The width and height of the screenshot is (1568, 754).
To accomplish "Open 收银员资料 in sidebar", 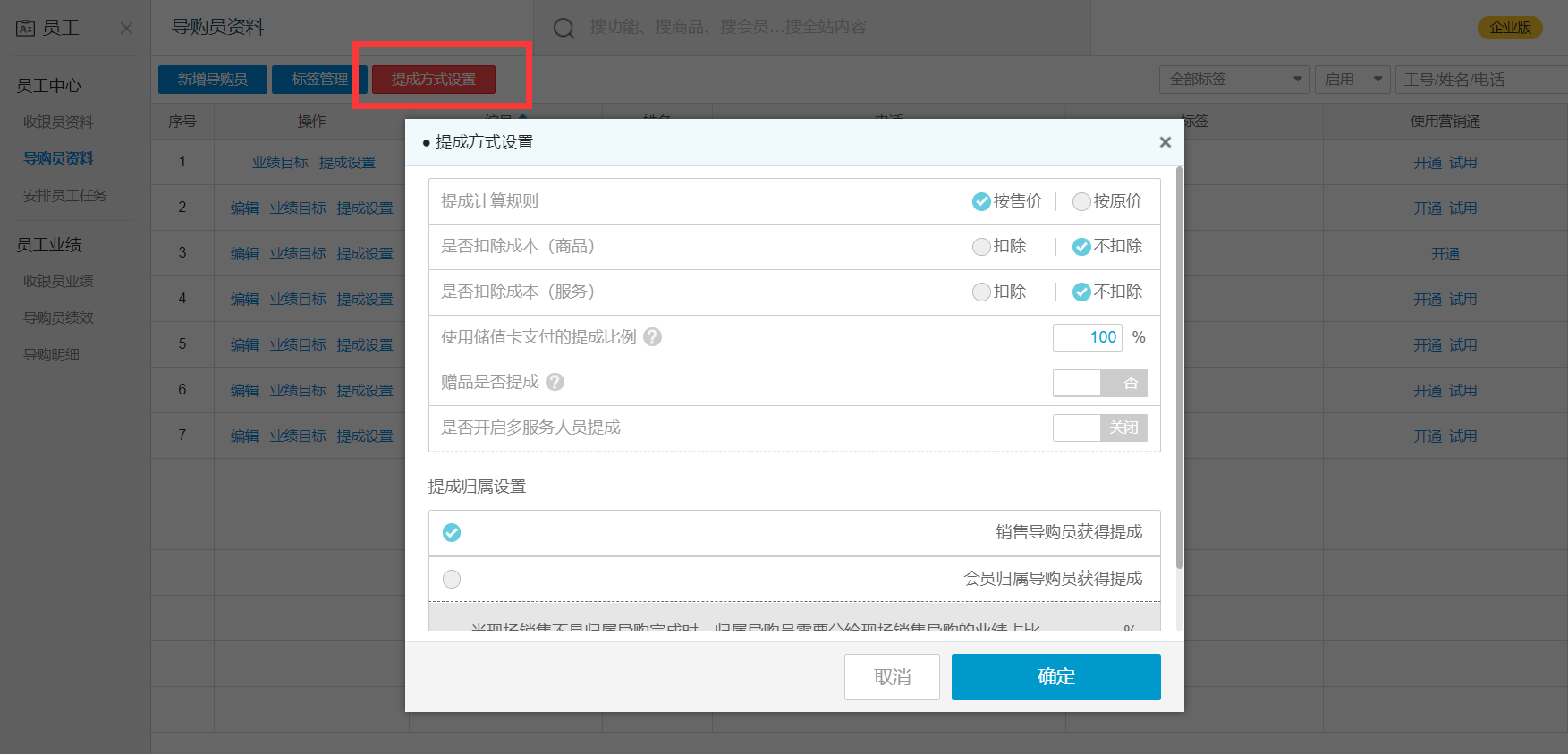I will (58, 123).
